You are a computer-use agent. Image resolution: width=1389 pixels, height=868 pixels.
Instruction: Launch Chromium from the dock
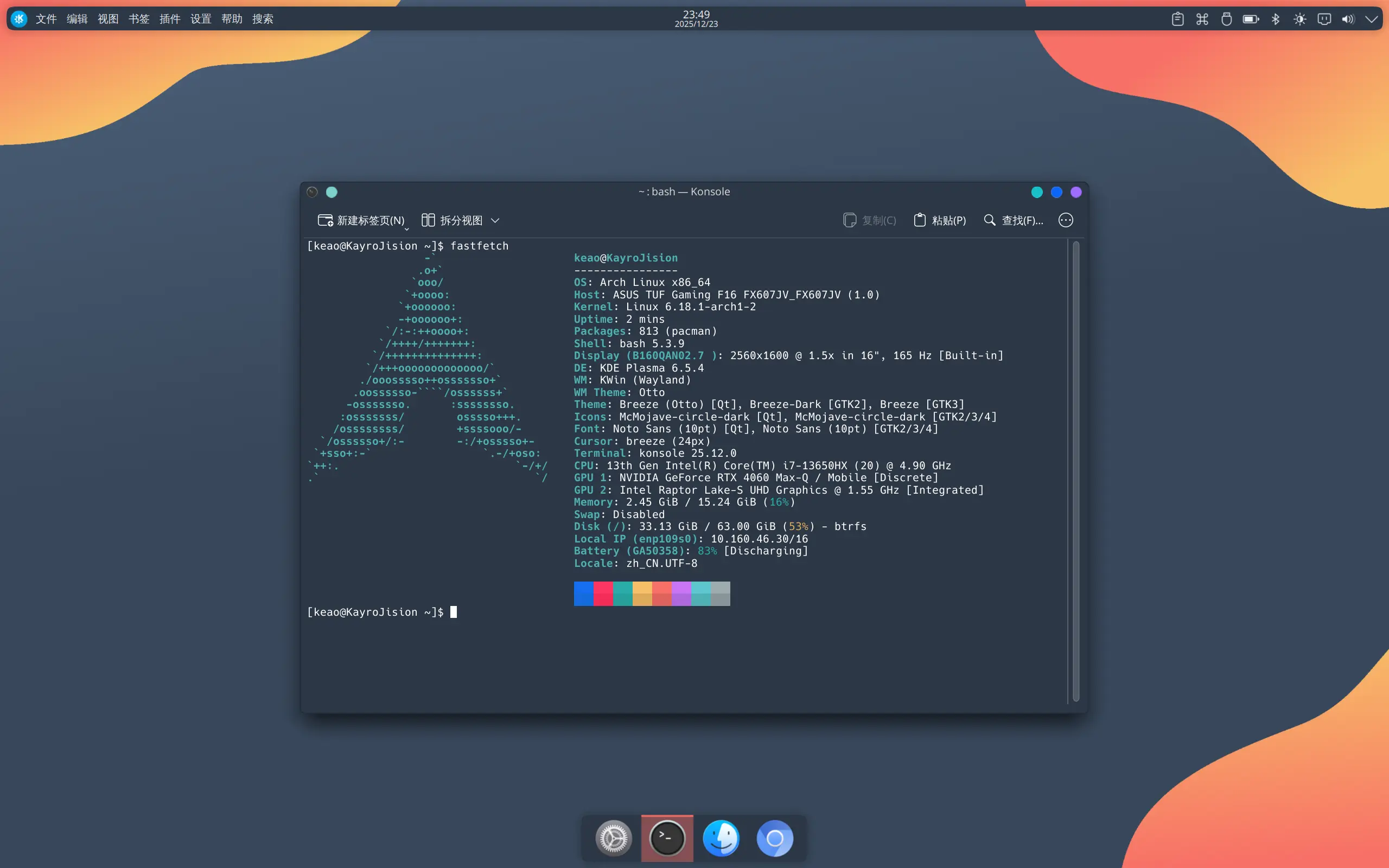tap(775, 838)
